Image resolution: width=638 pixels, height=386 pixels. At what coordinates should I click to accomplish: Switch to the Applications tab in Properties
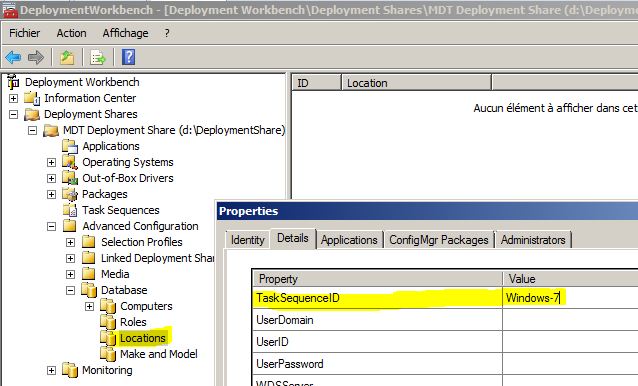pyautogui.click(x=349, y=240)
